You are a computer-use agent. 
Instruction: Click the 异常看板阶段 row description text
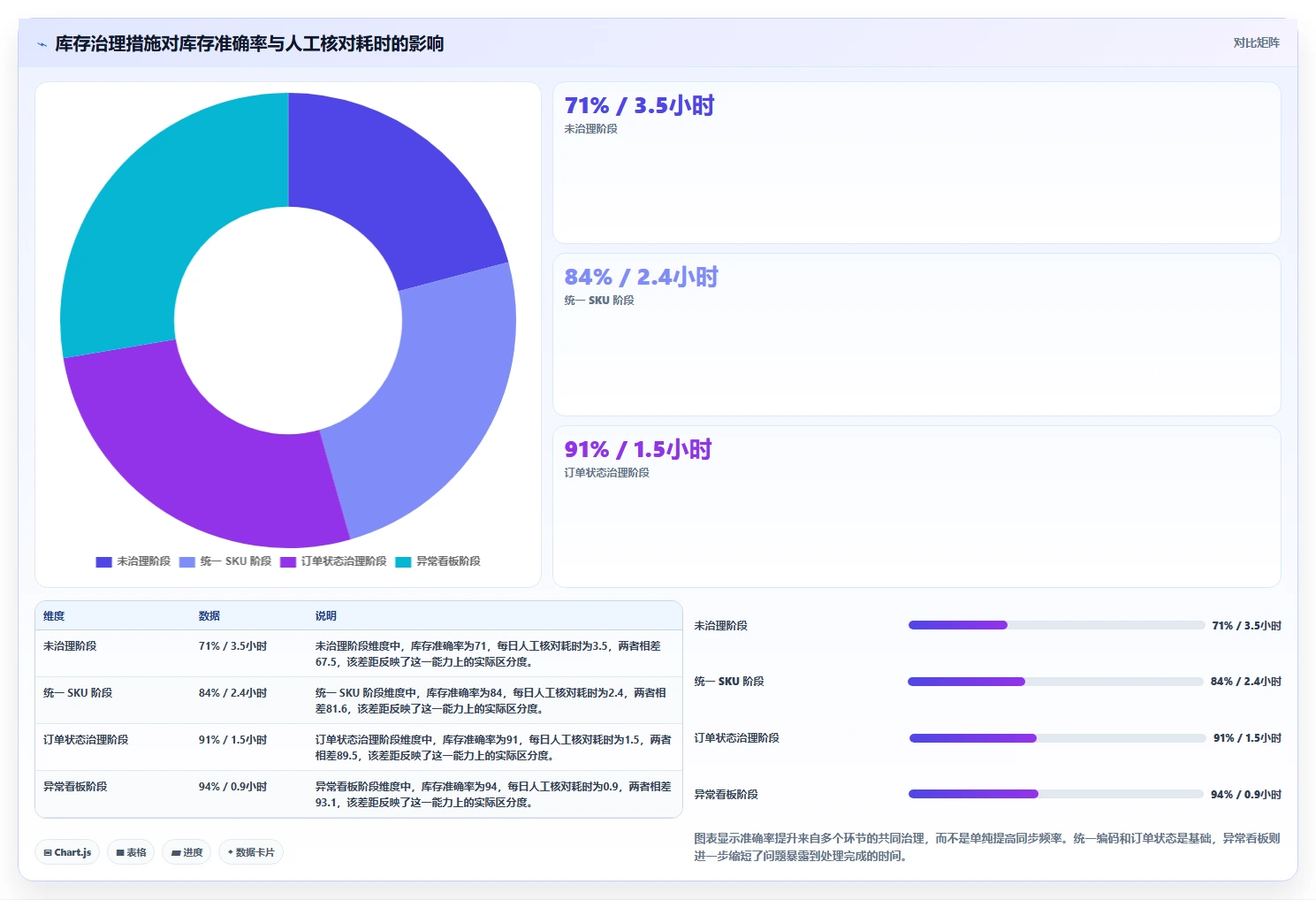coord(493,795)
